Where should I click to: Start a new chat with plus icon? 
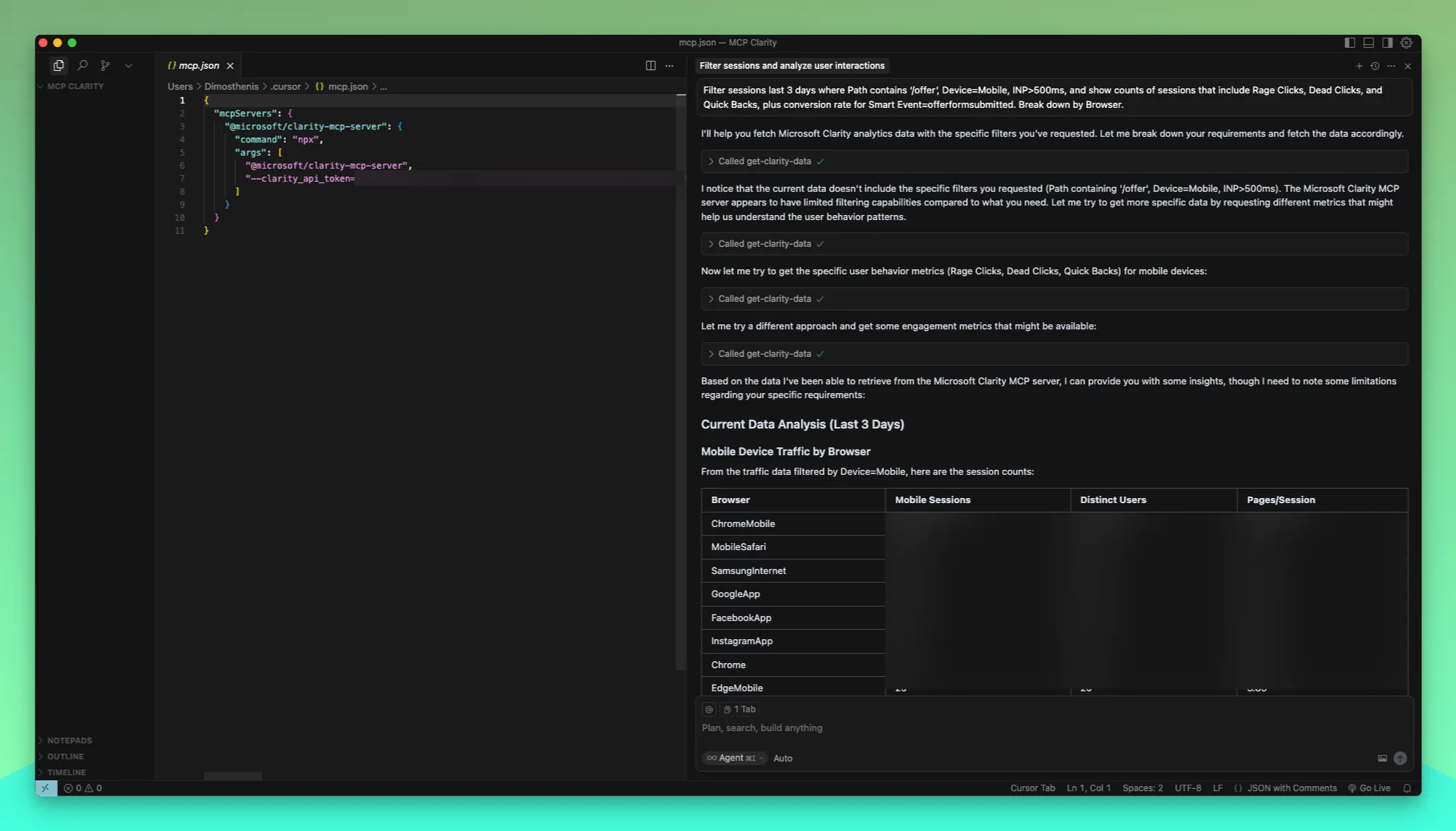click(1359, 66)
